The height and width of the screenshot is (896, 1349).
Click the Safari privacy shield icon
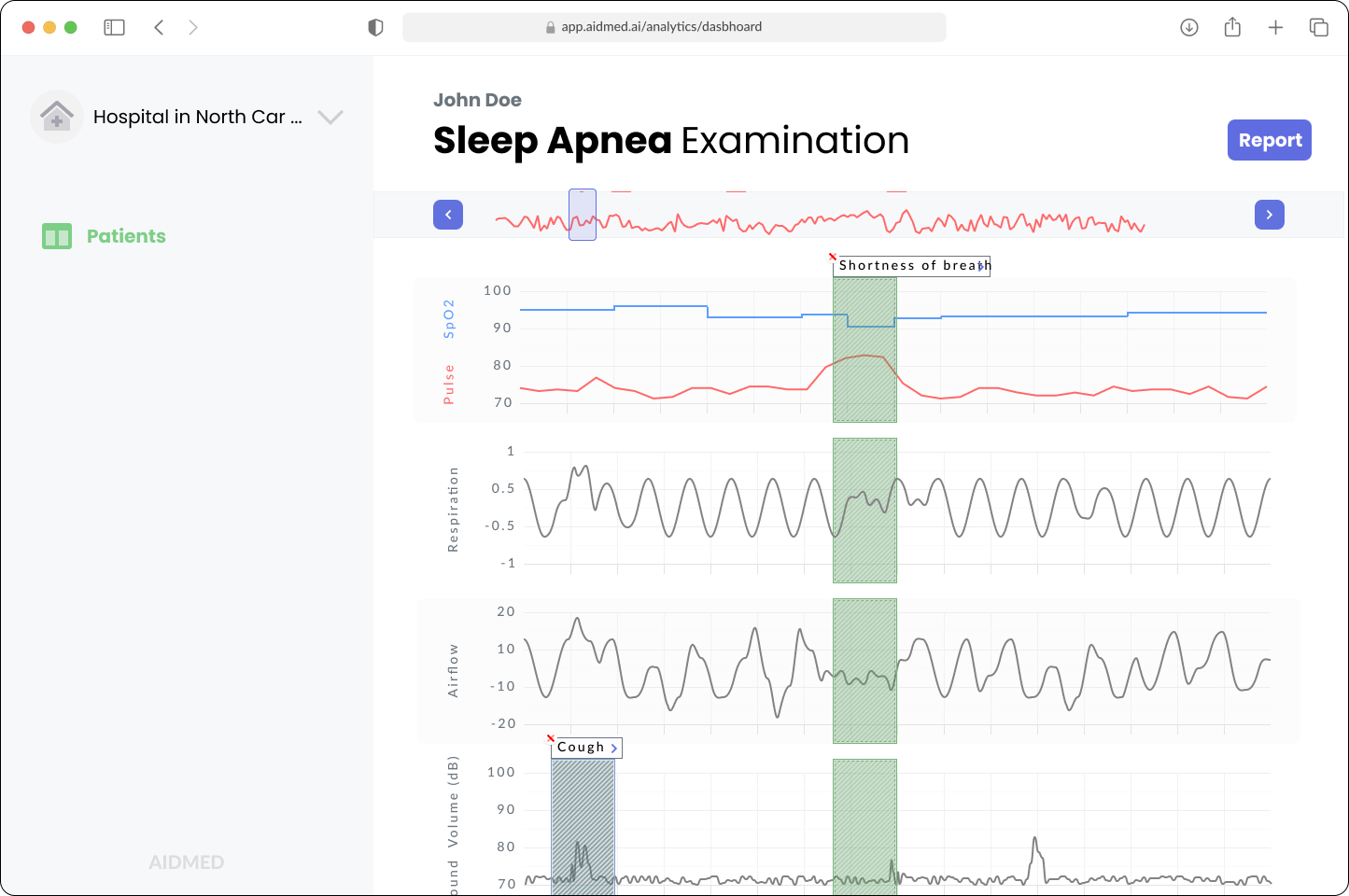[x=375, y=27]
